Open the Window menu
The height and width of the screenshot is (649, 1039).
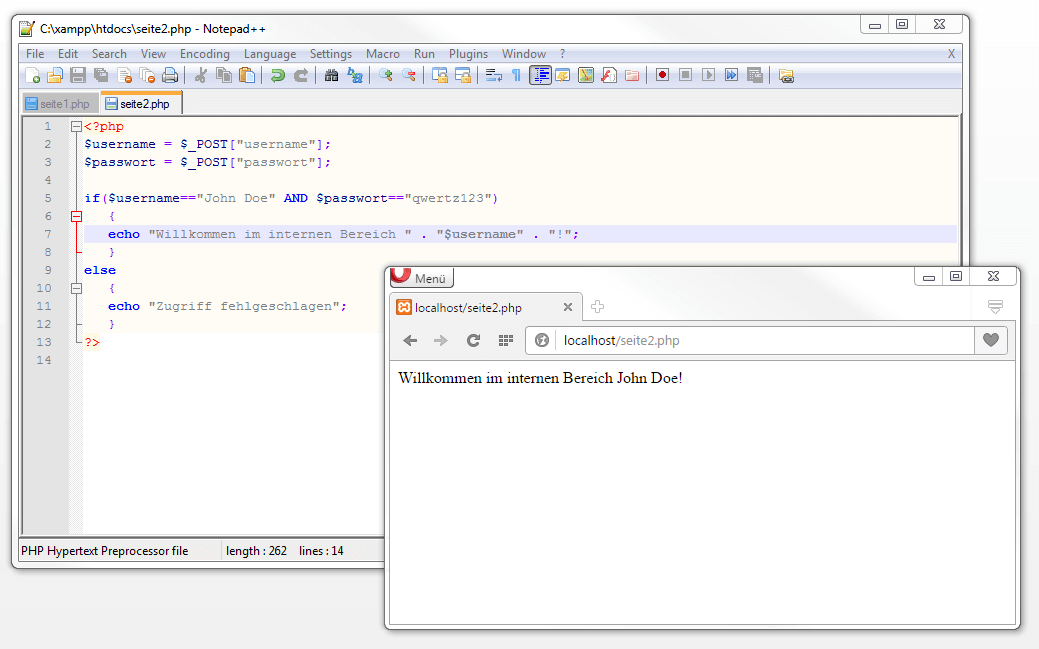pos(523,54)
